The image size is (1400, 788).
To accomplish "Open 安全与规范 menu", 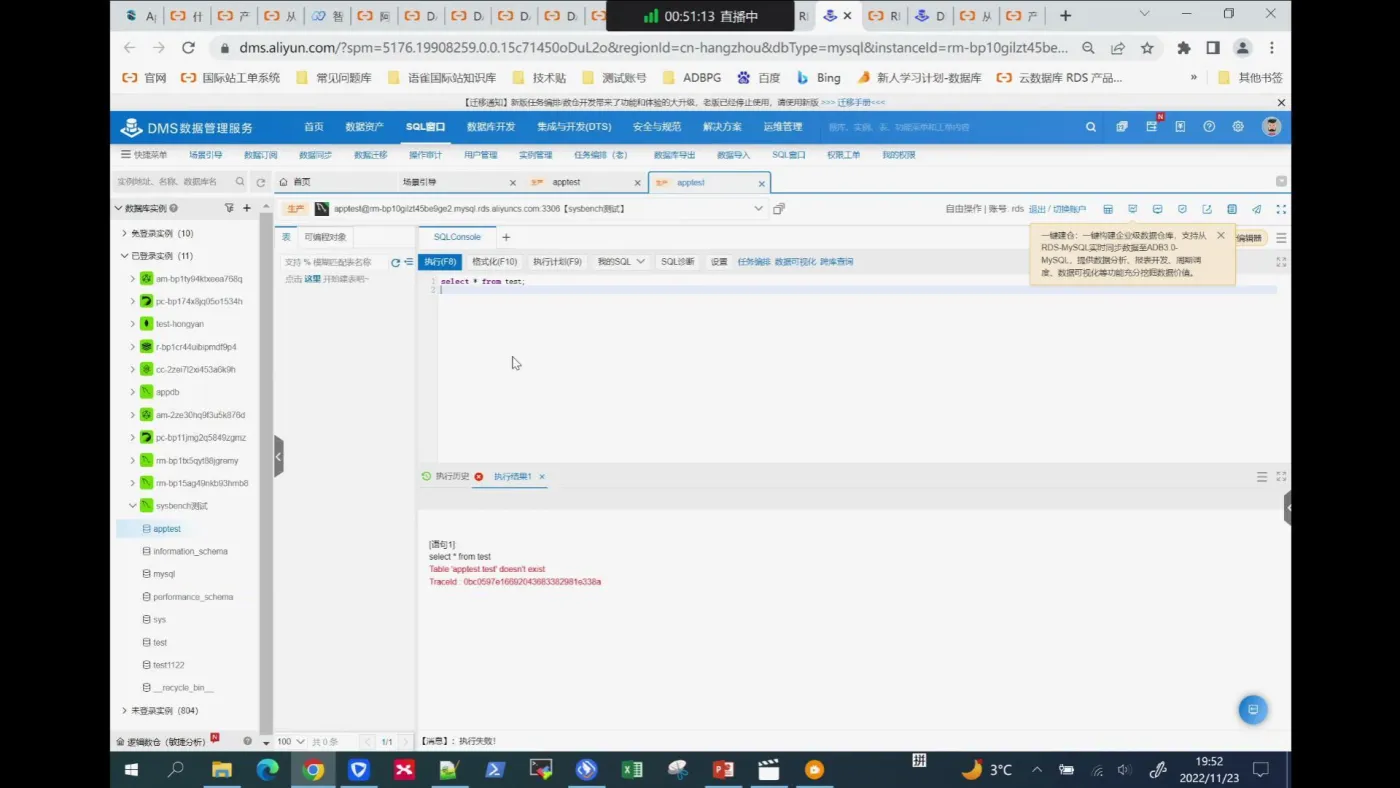I will 657,127.
